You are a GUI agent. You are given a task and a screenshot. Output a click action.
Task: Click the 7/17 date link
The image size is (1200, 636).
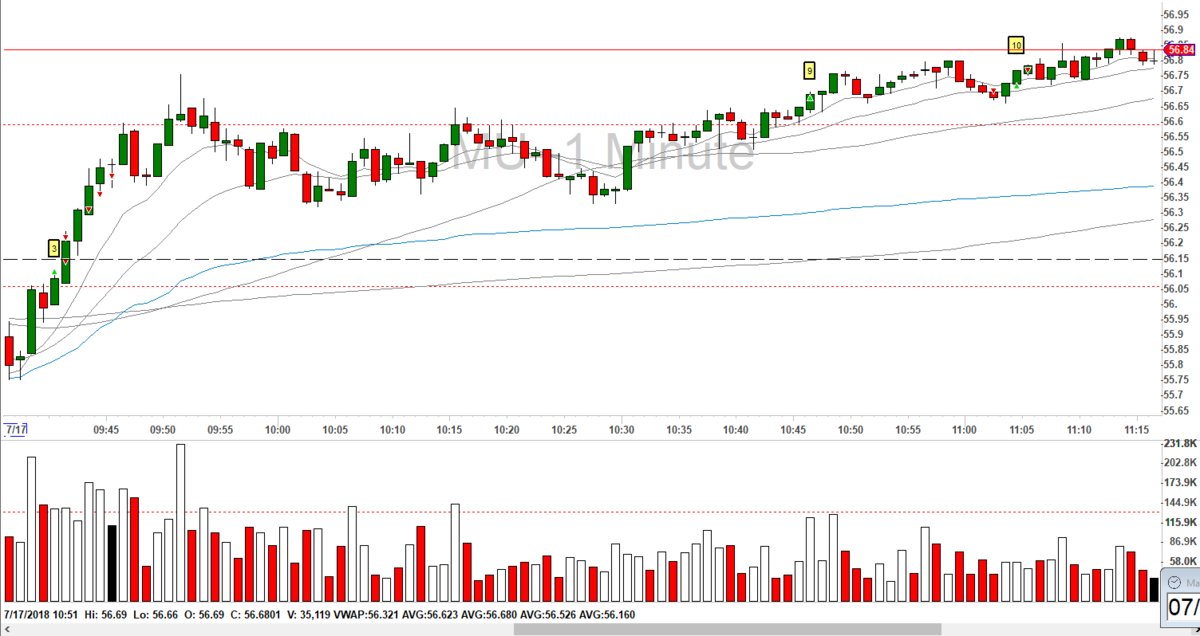click(x=14, y=429)
